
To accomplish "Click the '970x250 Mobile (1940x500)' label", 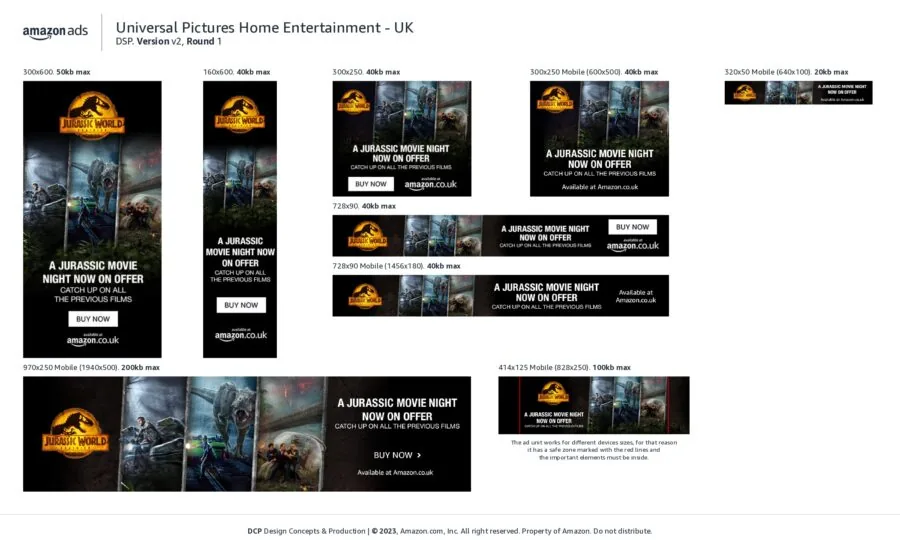I will (x=71, y=367).
